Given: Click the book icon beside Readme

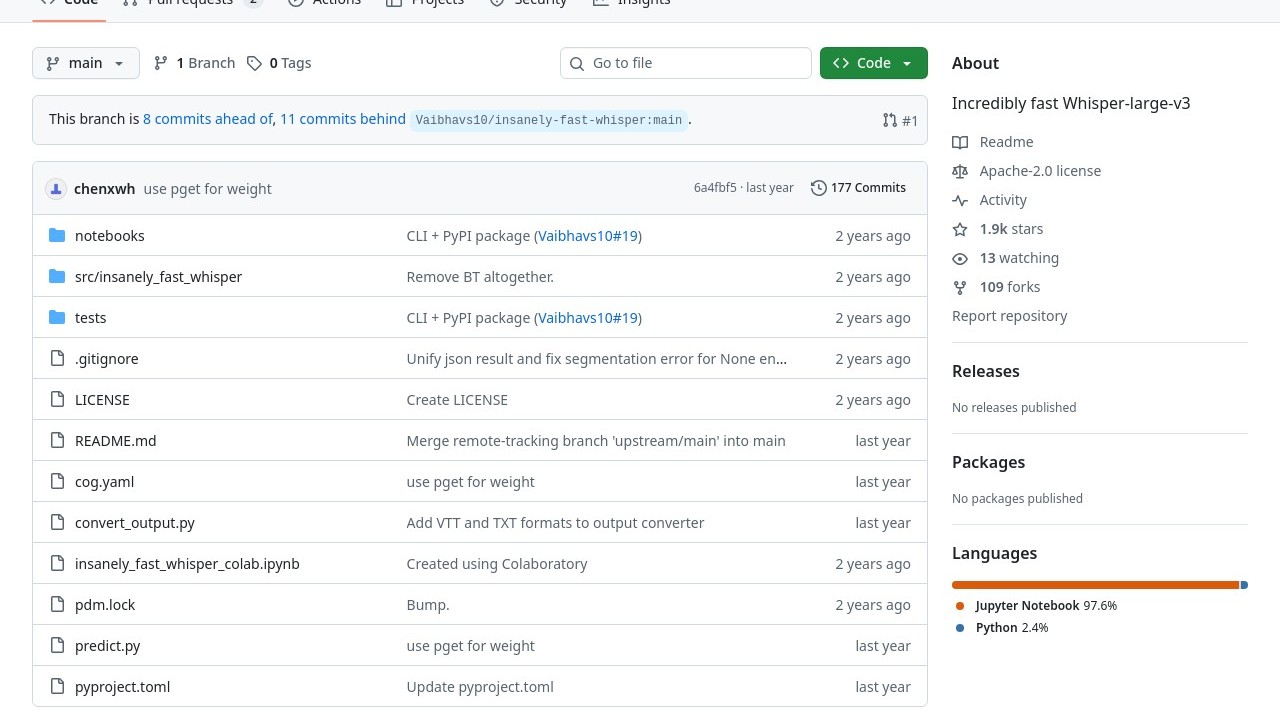Looking at the screenshot, I should (960, 142).
